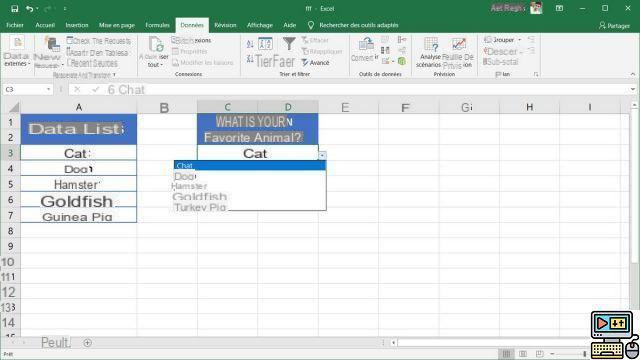The image size is (640, 360).
Task: Open the Data Validation tool
Action: click(x=386, y=62)
